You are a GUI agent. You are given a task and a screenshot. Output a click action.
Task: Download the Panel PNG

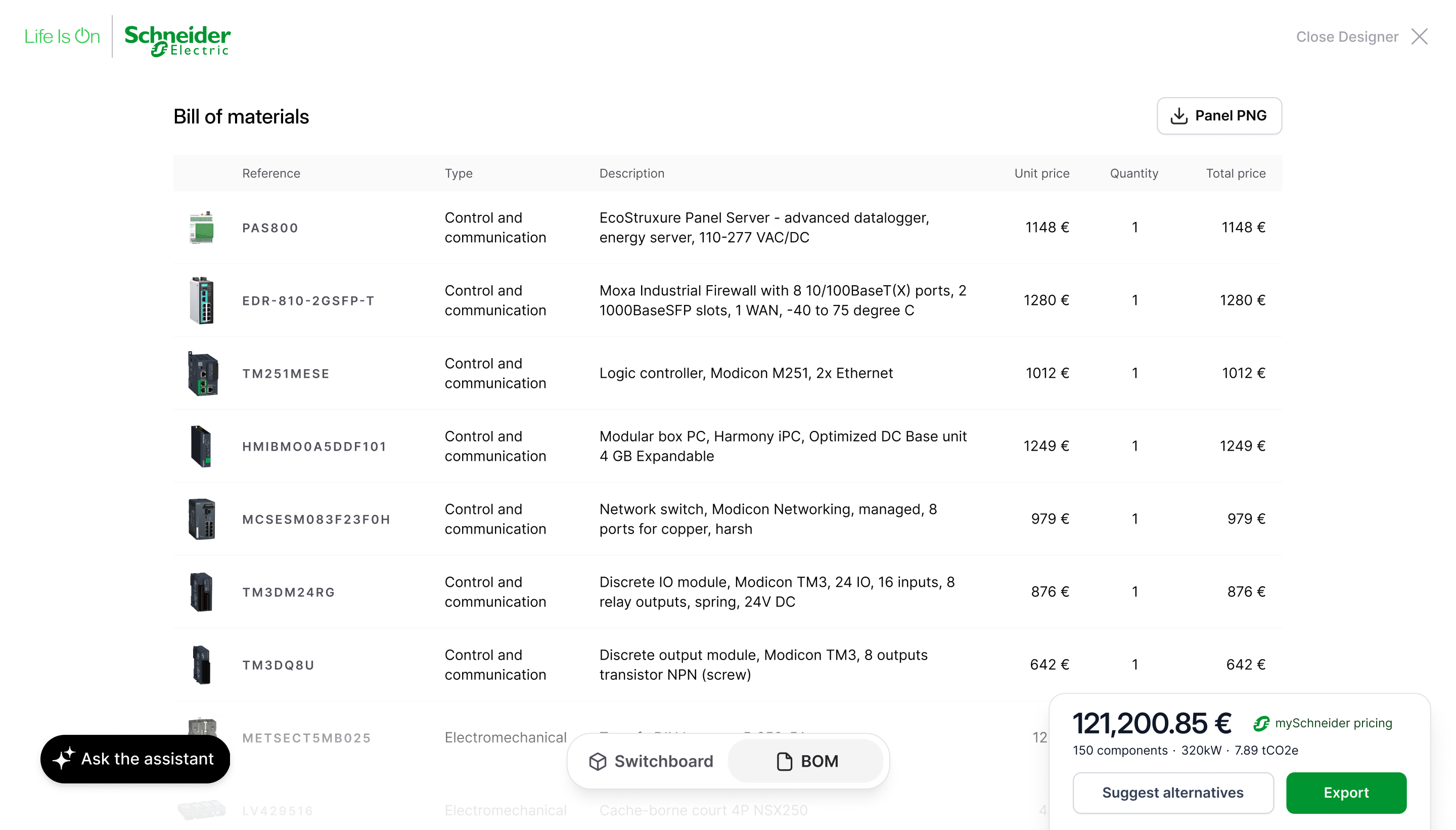[1219, 116]
